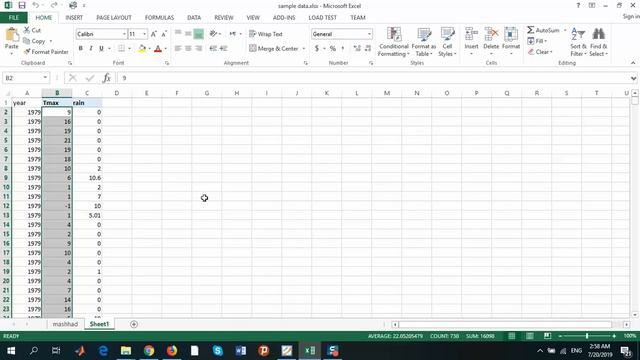Click the Decrease Indent icon

pyautogui.click(x=213, y=48)
